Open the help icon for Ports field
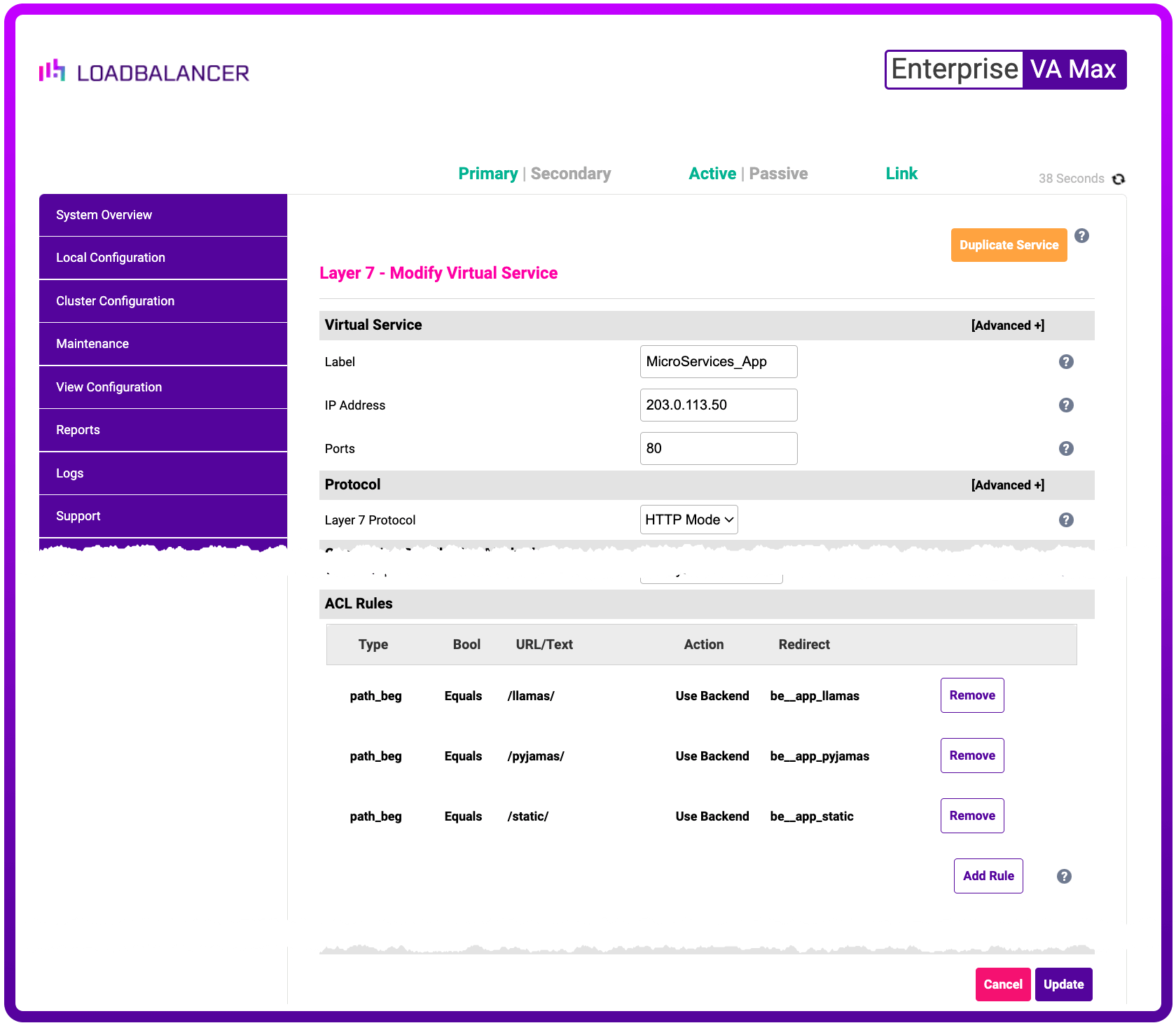 1066,449
